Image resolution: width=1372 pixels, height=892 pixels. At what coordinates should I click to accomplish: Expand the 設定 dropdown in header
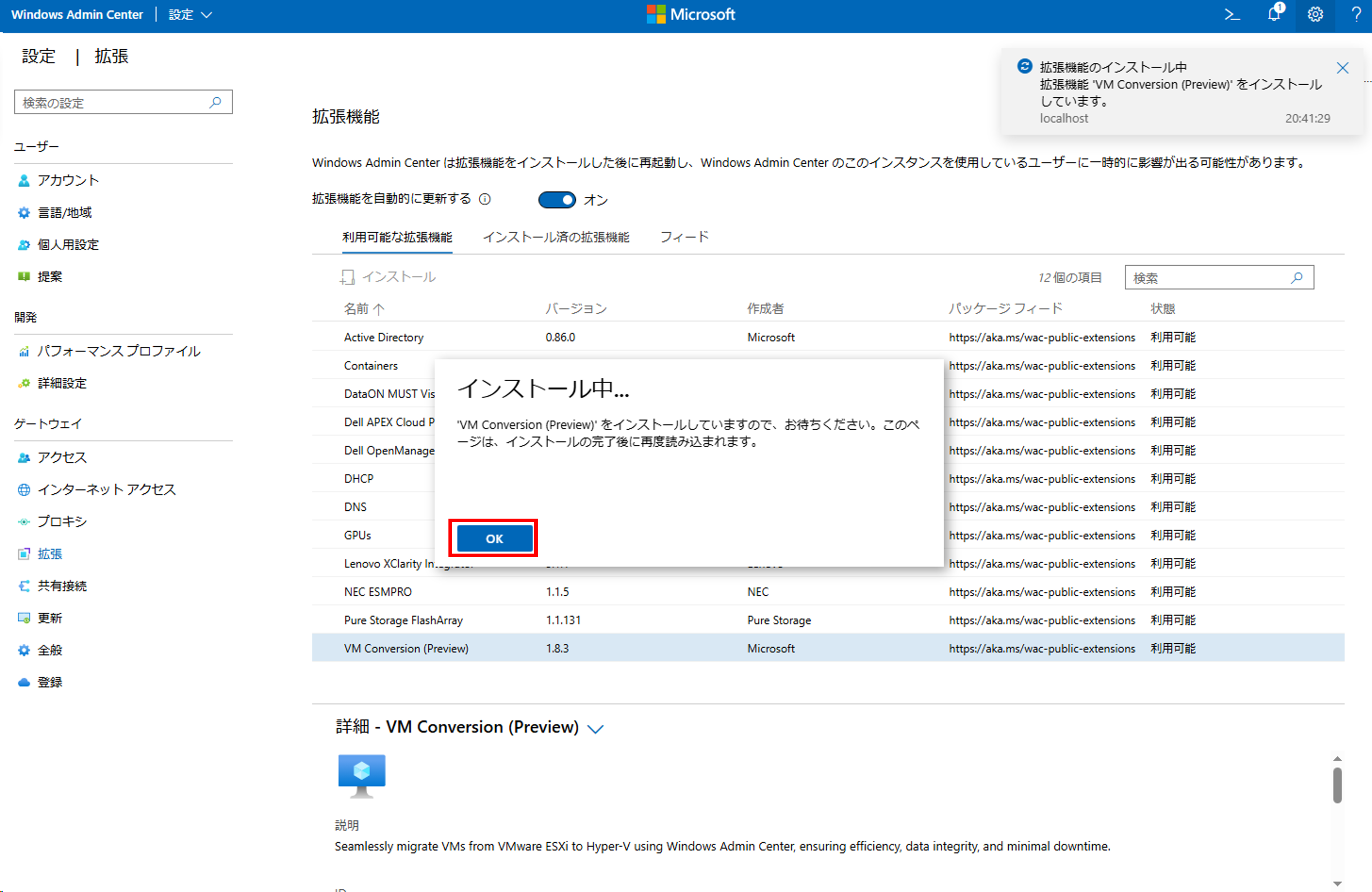click(x=190, y=15)
